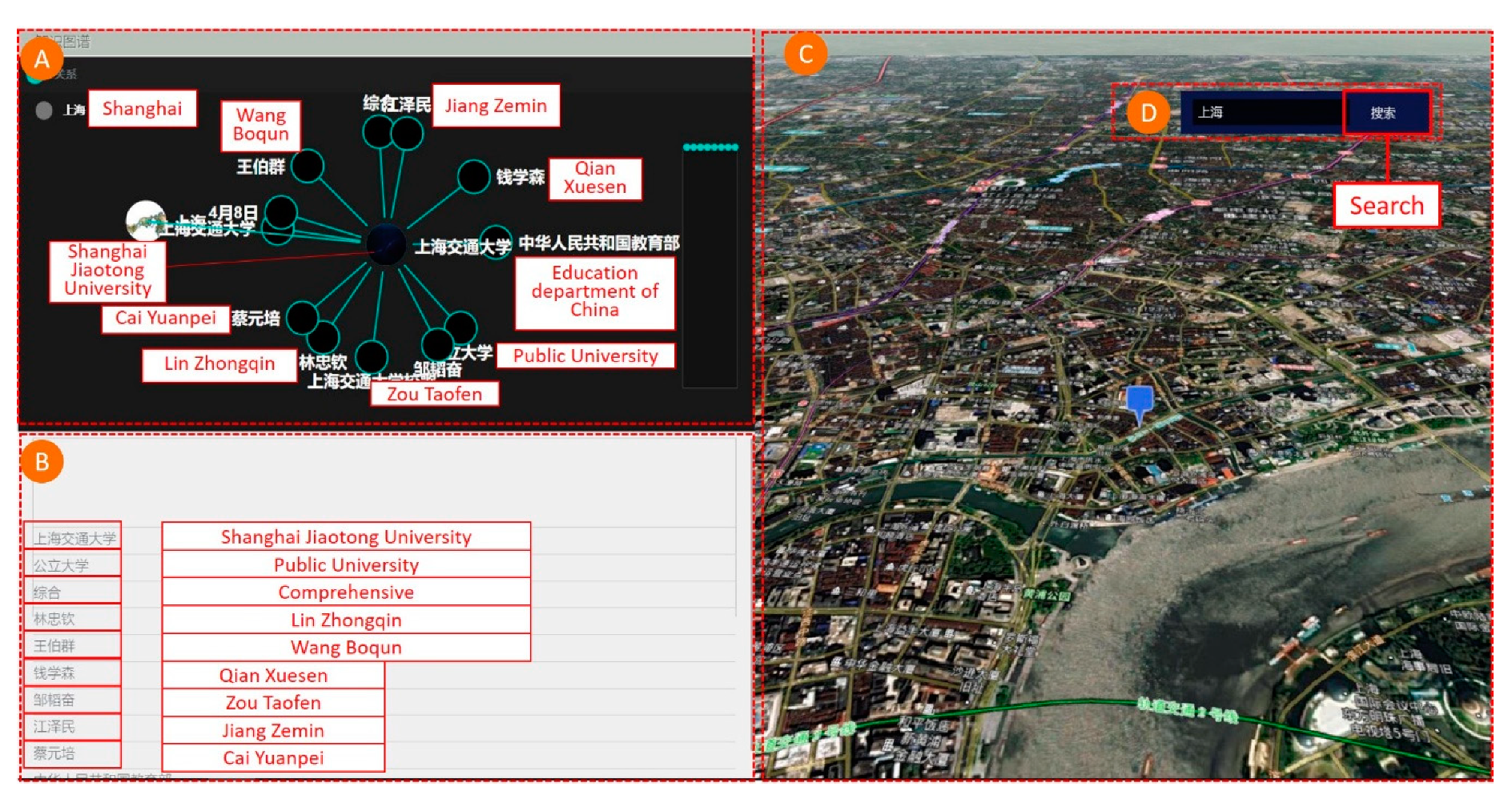Select the 钱学森 node in graph

pos(473,177)
